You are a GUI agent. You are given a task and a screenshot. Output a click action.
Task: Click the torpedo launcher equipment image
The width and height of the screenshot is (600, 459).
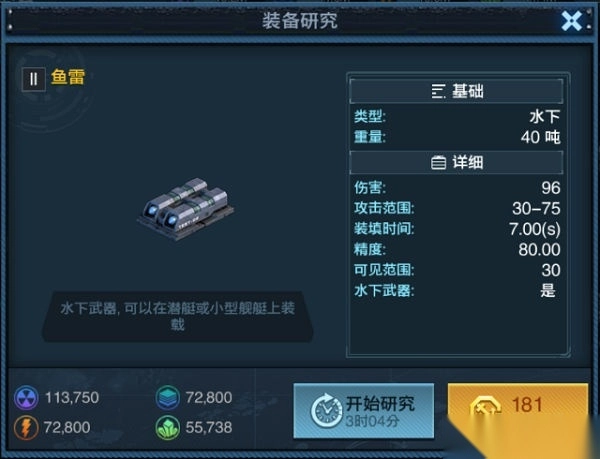point(186,209)
